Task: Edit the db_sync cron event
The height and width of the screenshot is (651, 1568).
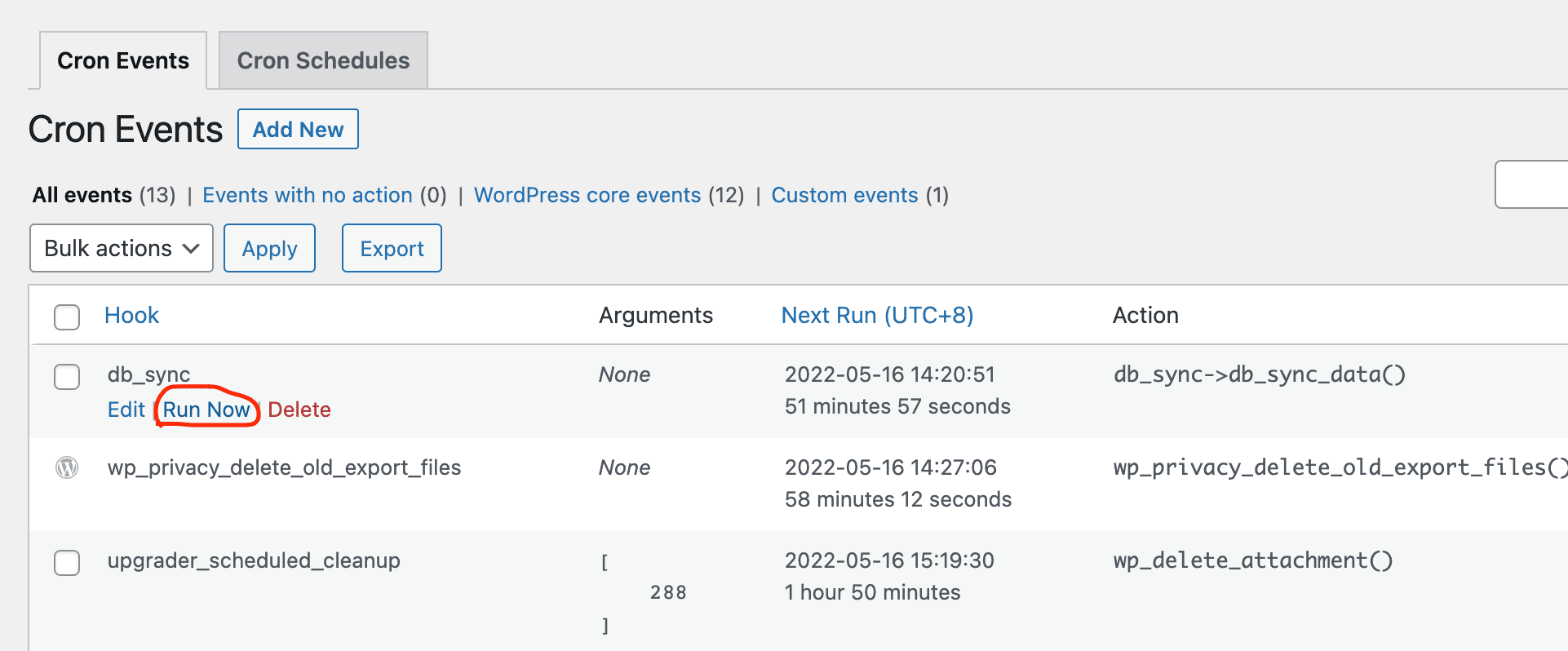Action: (x=126, y=410)
